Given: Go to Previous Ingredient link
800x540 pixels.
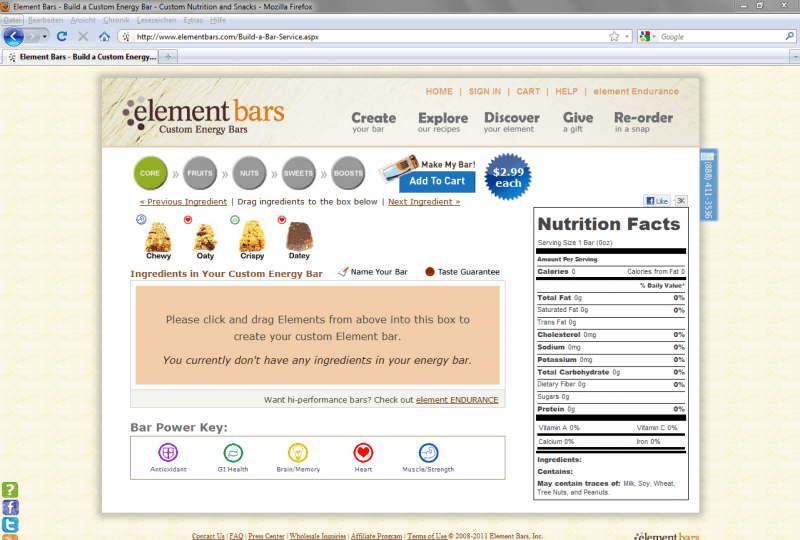Looking at the screenshot, I should point(183,202).
